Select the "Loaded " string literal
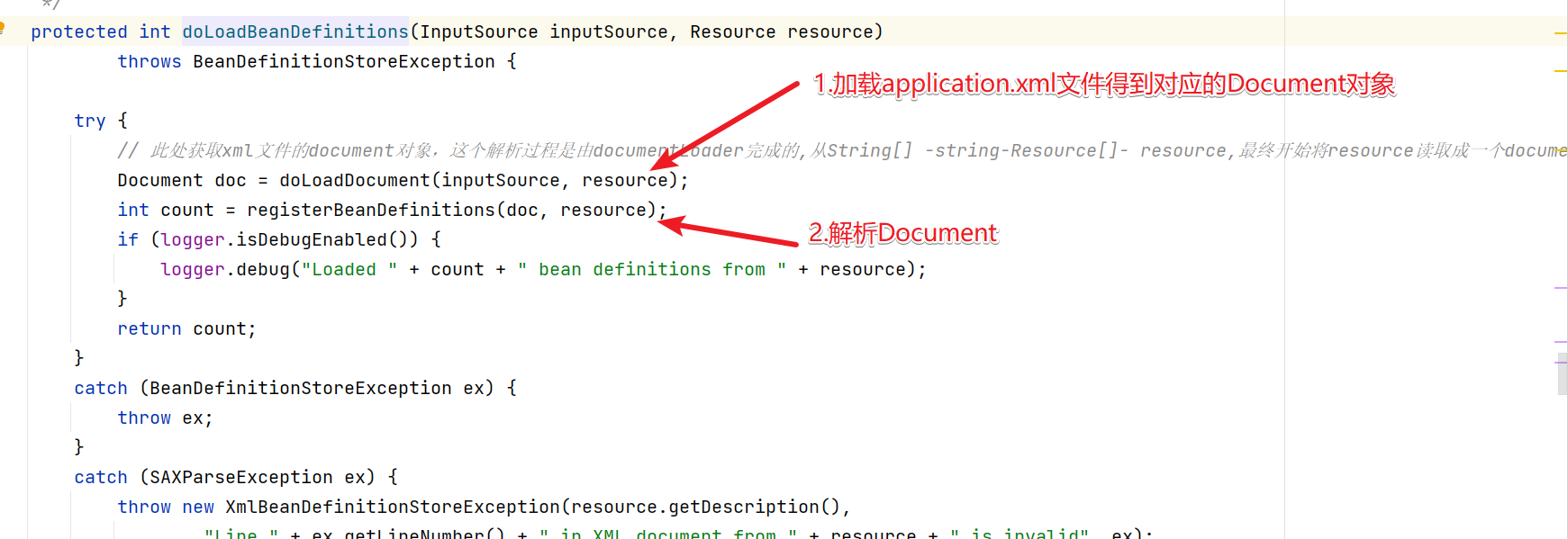 [349, 269]
